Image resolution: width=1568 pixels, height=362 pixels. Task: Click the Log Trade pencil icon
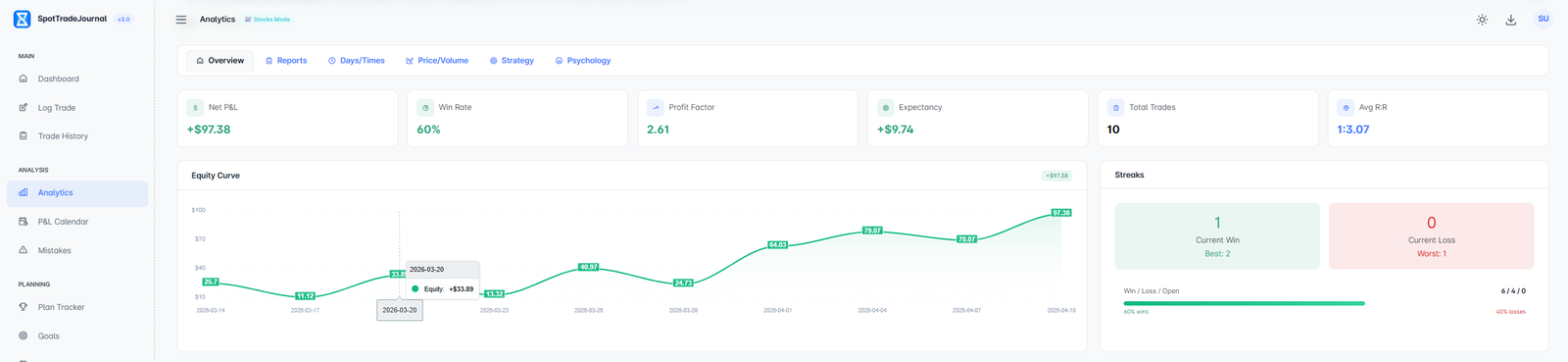point(24,108)
